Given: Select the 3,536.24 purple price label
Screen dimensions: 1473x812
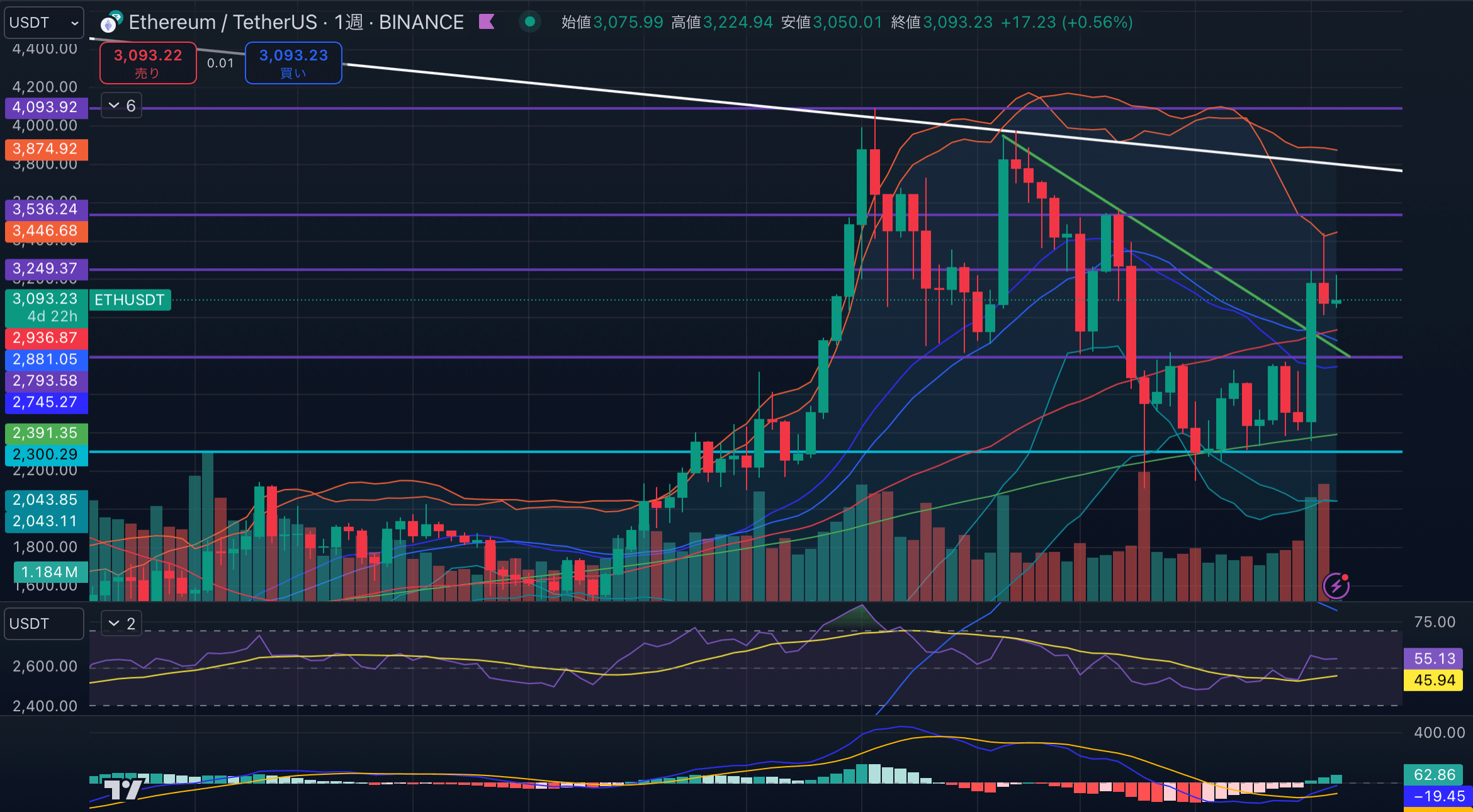Looking at the screenshot, I should tap(46, 210).
